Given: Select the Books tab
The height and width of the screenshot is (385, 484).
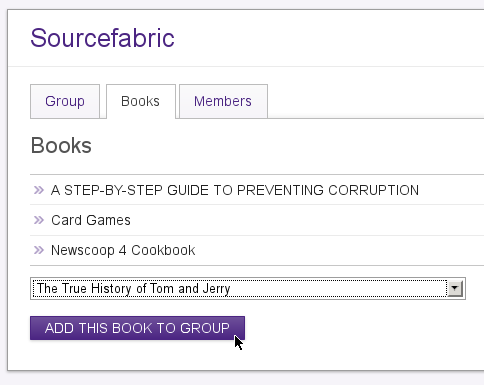Looking at the screenshot, I should (141, 101).
